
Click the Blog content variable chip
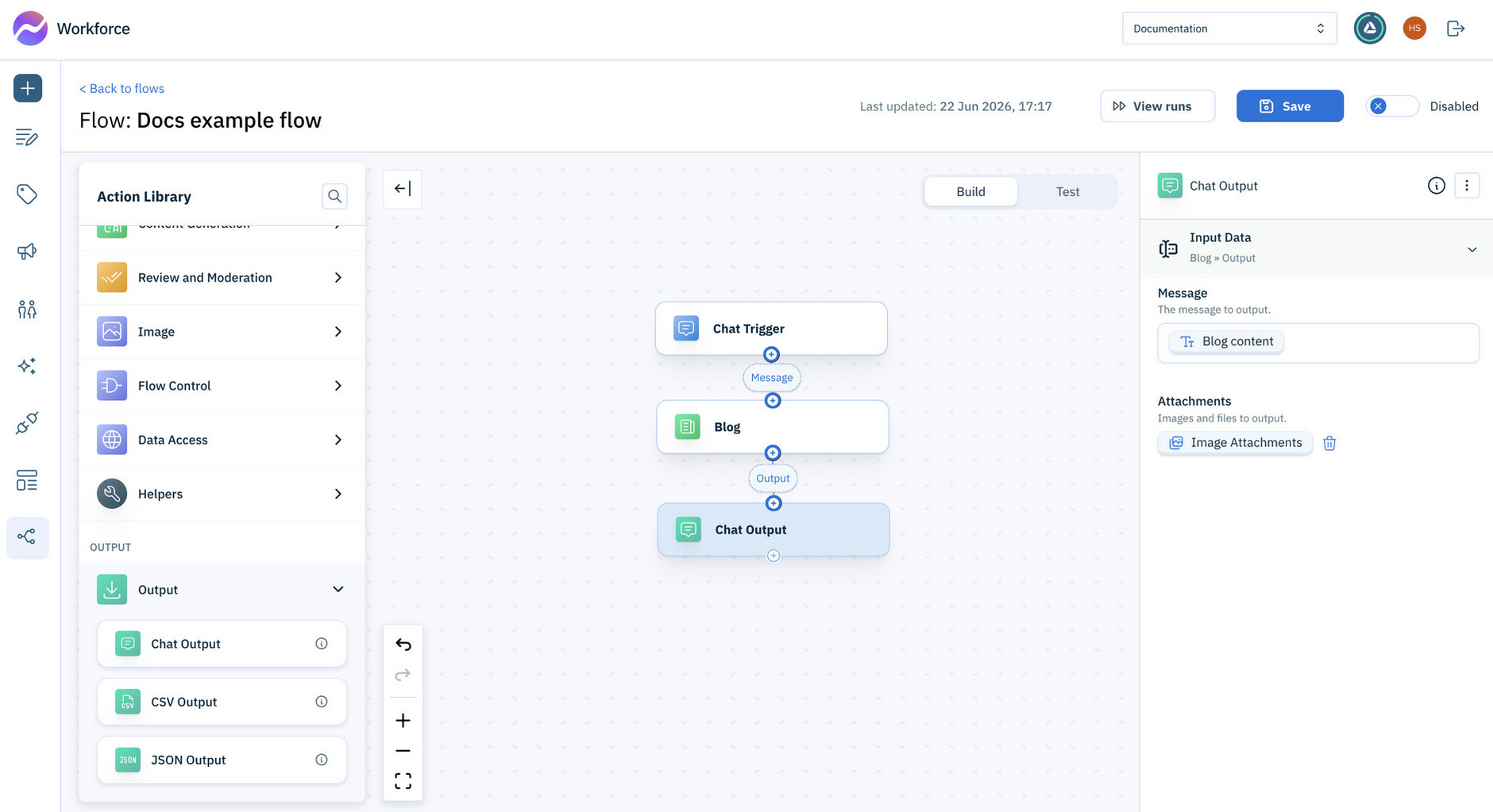(1227, 342)
